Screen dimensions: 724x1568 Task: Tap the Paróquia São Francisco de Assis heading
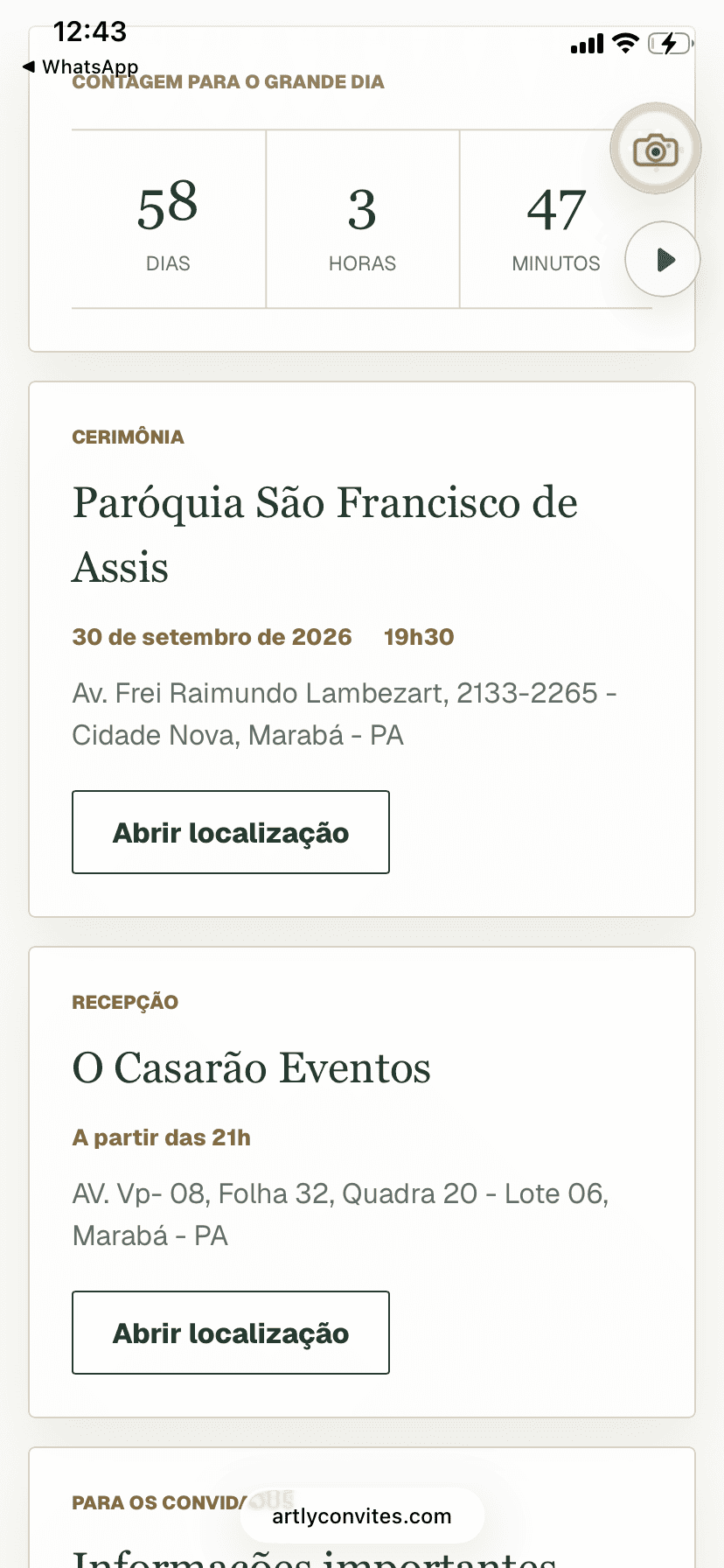[325, 535]
